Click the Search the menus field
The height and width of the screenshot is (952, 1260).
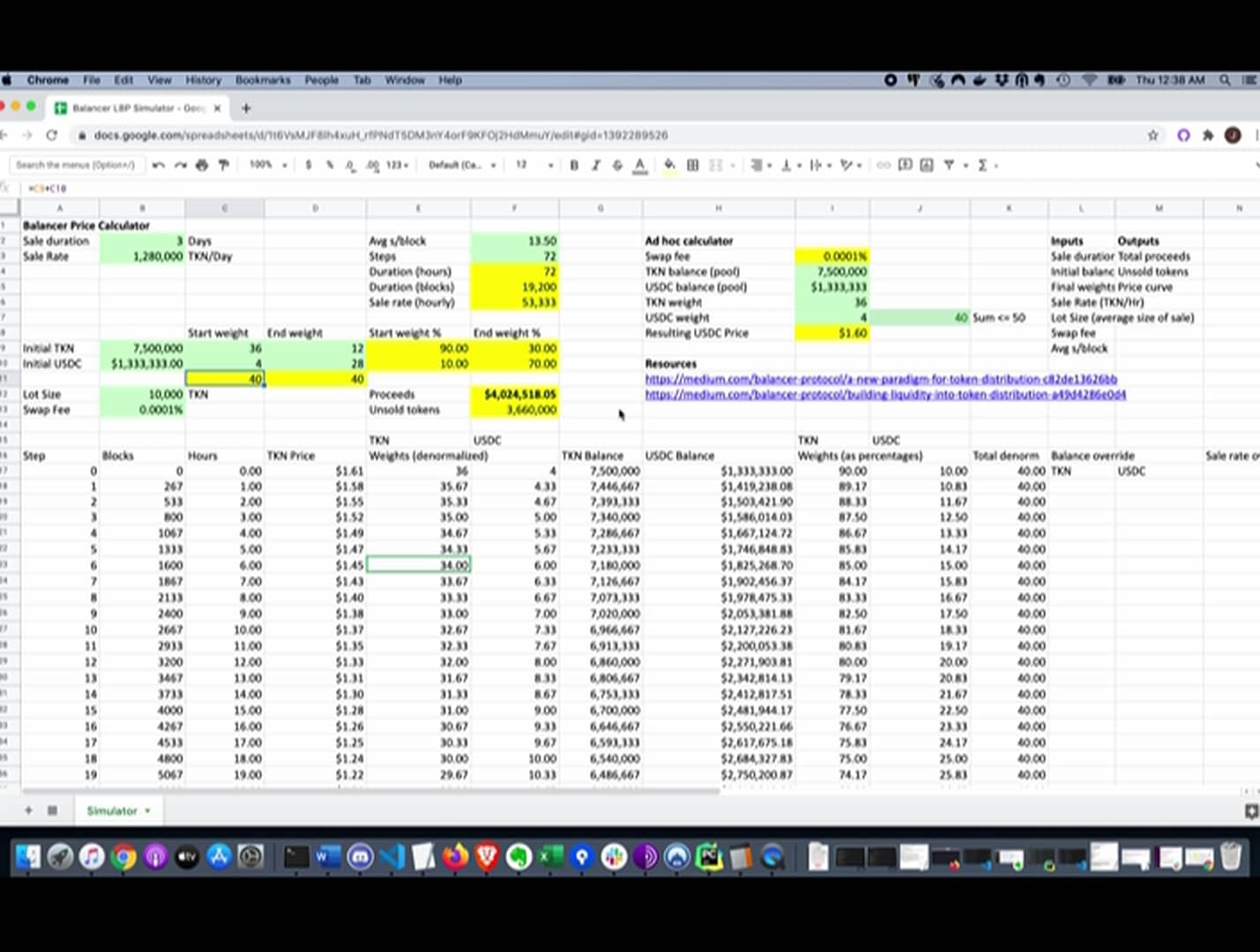(x=76, y=165)
